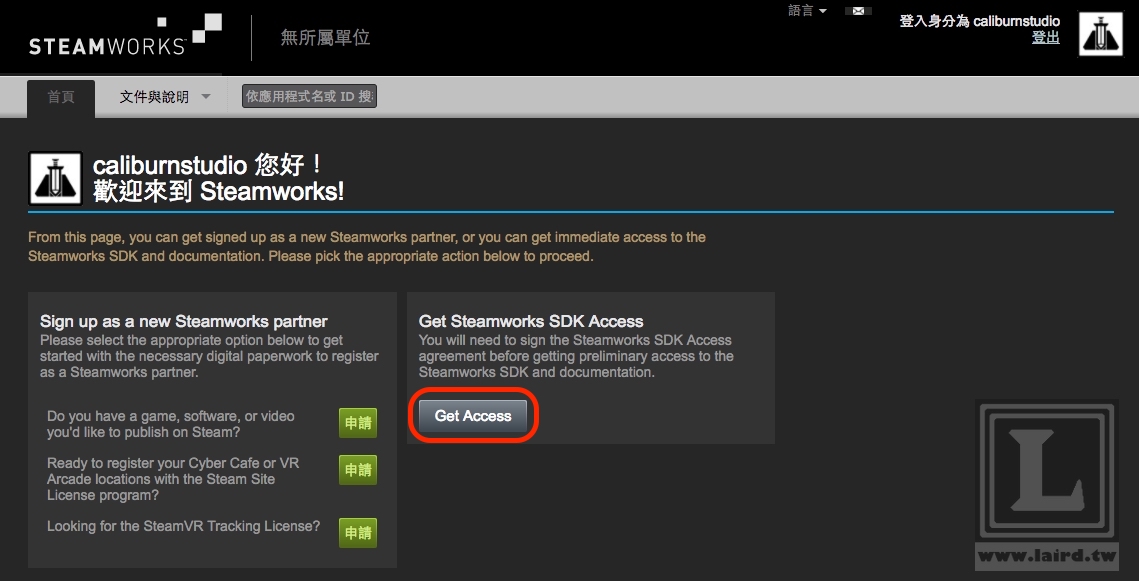This screenshot has width=1139, height=581.
Task: Click 'Sign up as a new Steamworks partner' heading
Action: (x=184, y=321)
